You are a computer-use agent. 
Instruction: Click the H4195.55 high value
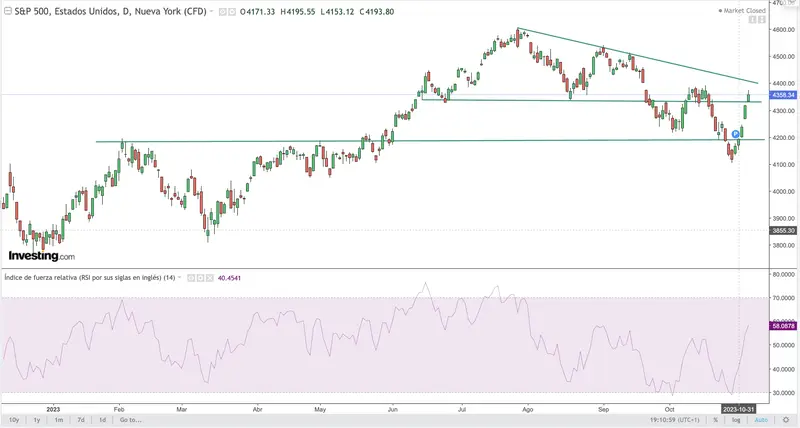[297, 12]
